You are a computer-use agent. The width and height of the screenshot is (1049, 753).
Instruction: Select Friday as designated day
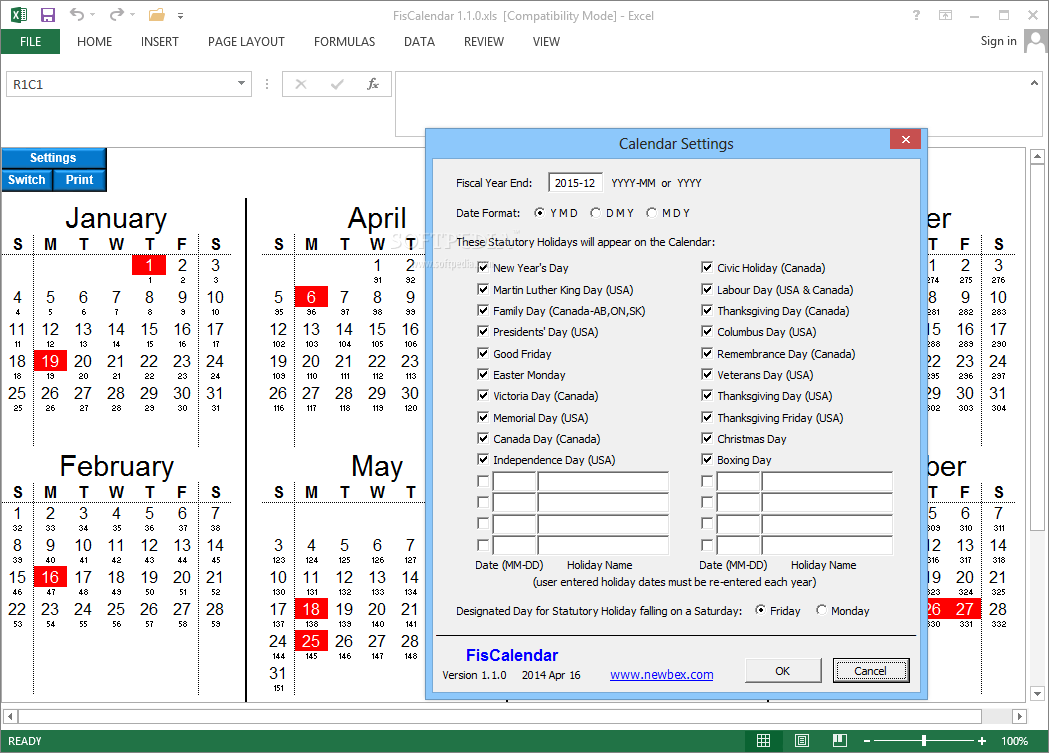tap(760, 610)
